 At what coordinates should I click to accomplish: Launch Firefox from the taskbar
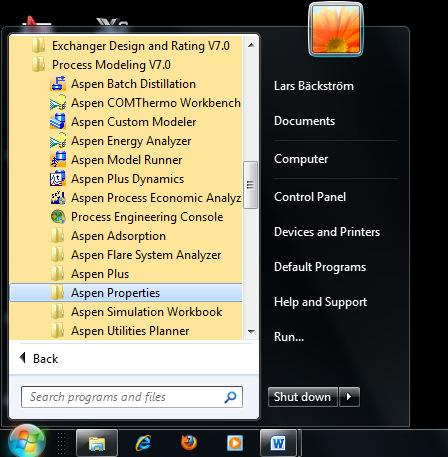[x=189, y=443]
